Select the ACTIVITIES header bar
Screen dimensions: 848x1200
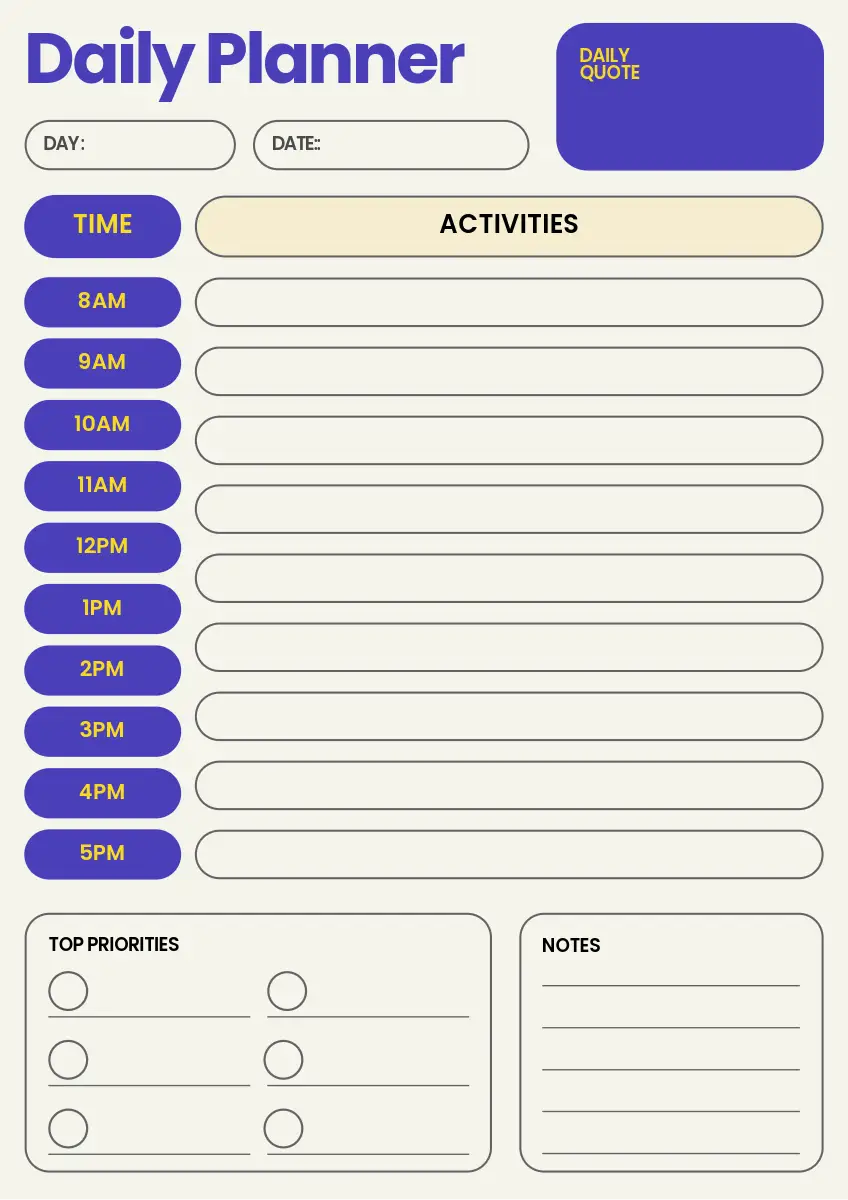509,225
